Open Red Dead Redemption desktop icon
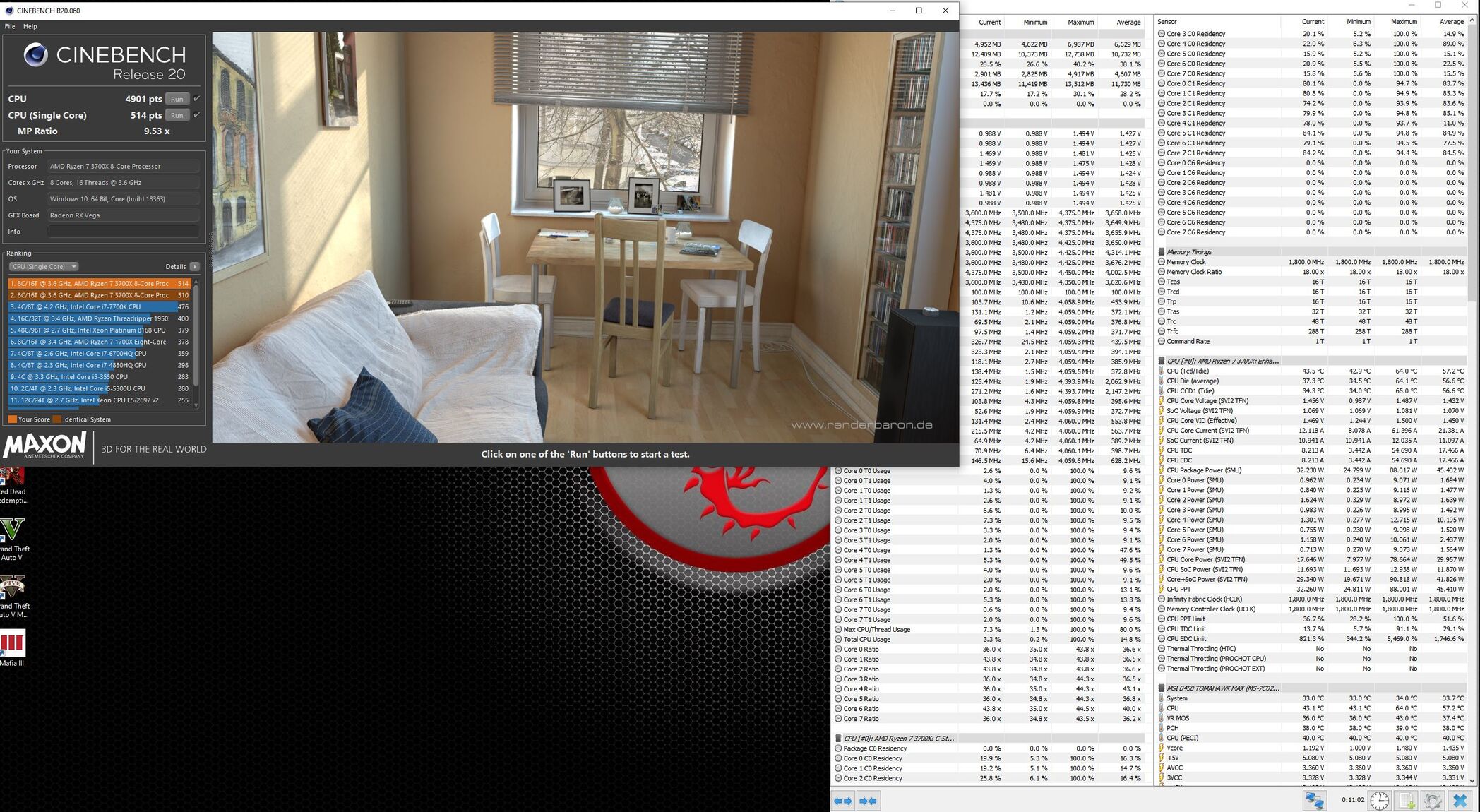 point(13,485)
